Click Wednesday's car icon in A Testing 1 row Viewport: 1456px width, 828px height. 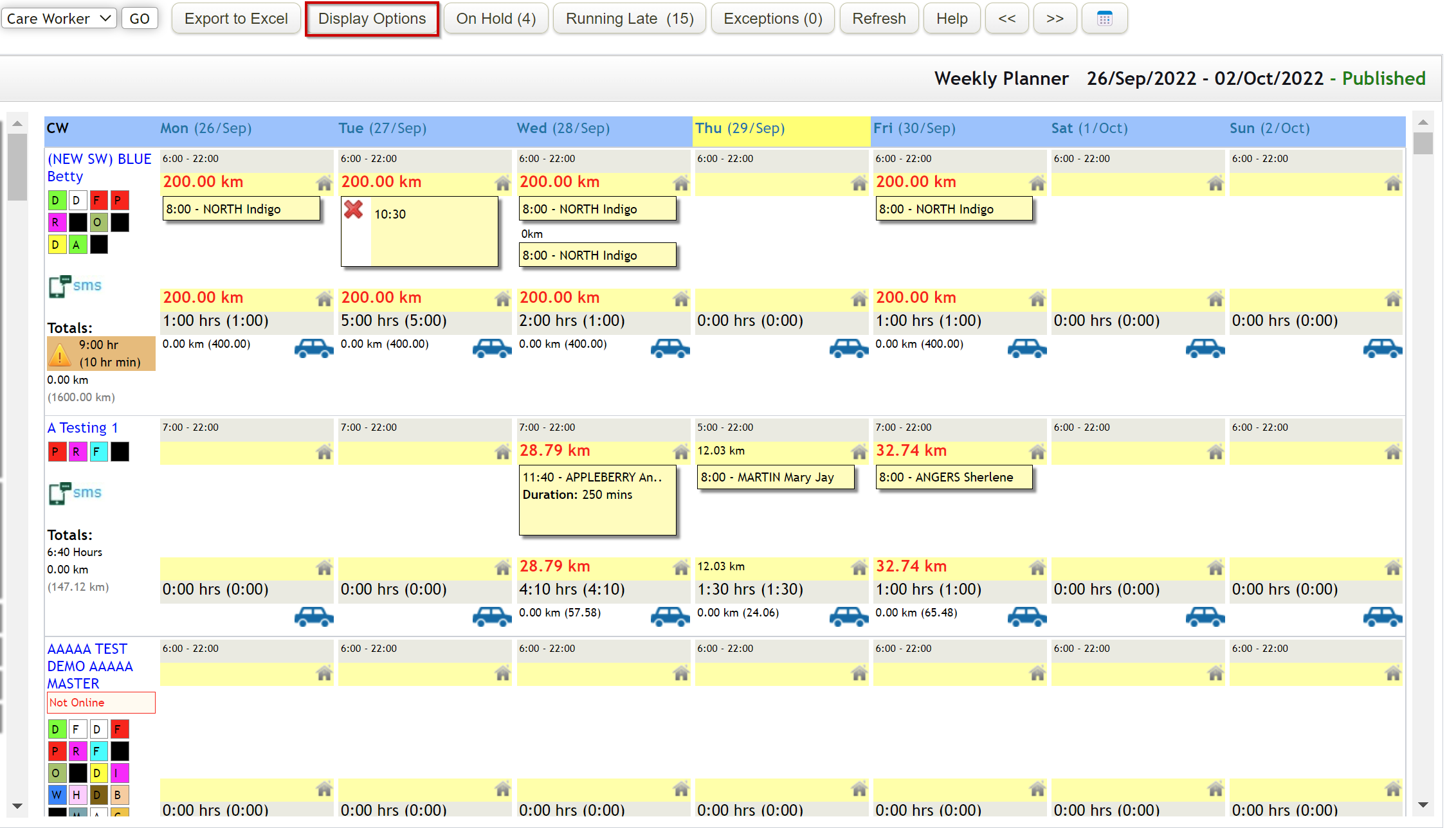[669, 616]
